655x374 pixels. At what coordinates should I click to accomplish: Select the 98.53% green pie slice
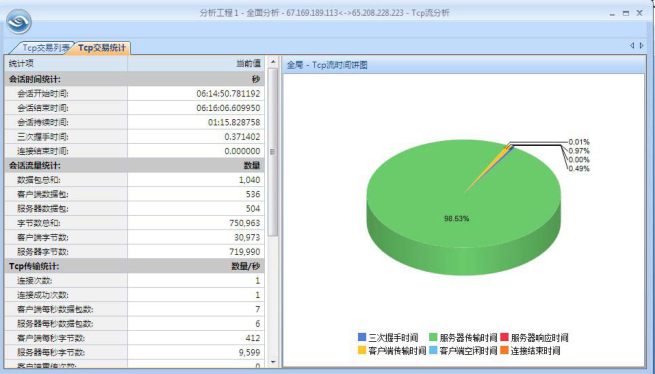[456, 218]
